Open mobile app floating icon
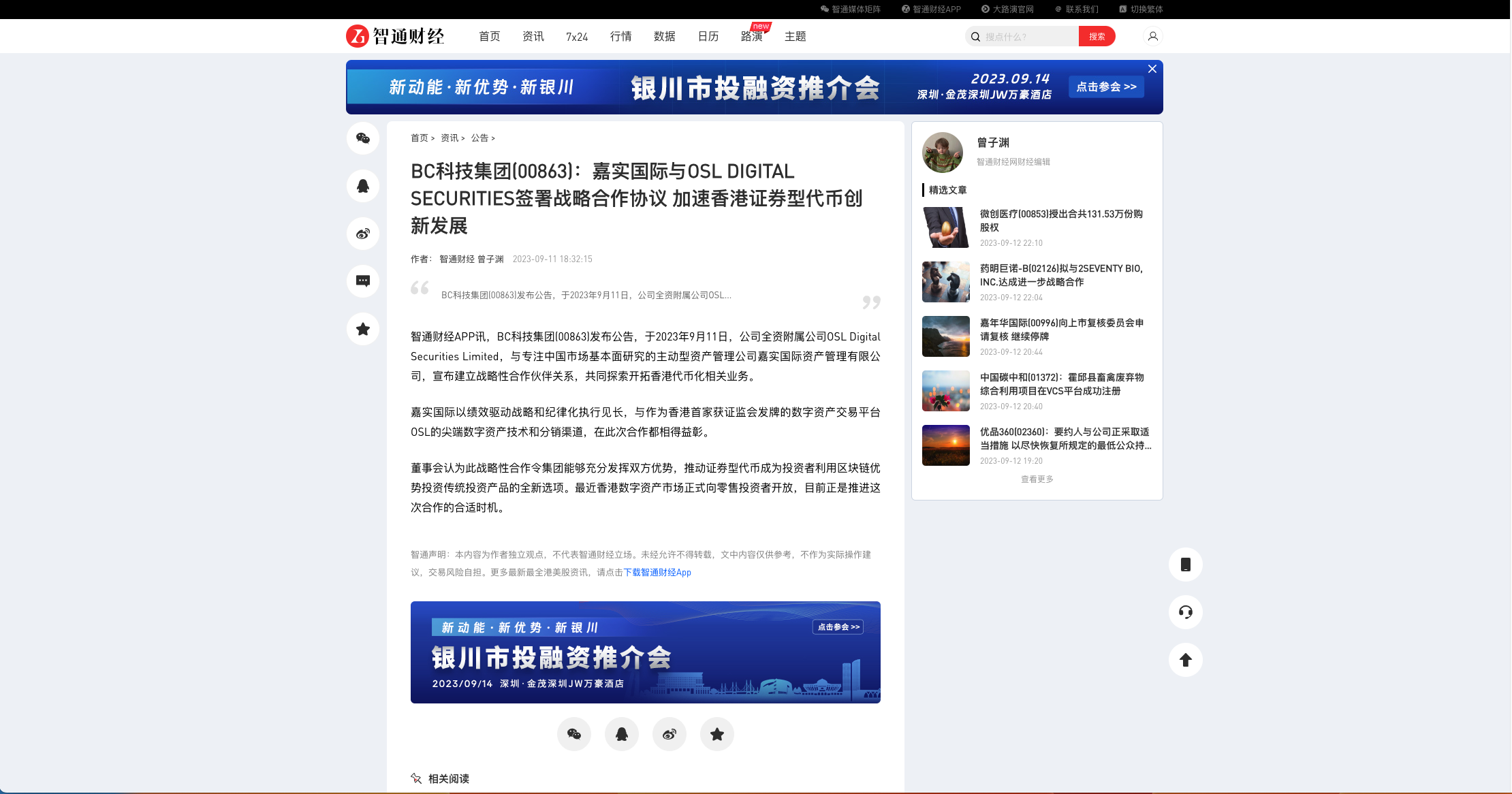The width and height of the screenshot is (1512, 794). (x=1186, y=565)
